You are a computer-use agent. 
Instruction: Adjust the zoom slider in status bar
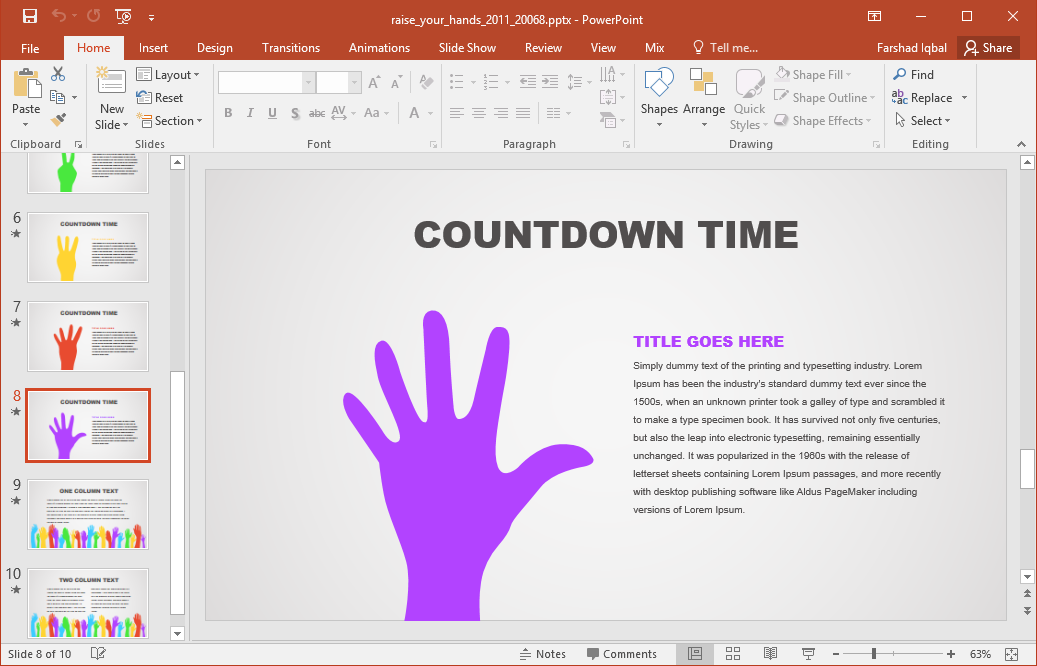[873, 654]
